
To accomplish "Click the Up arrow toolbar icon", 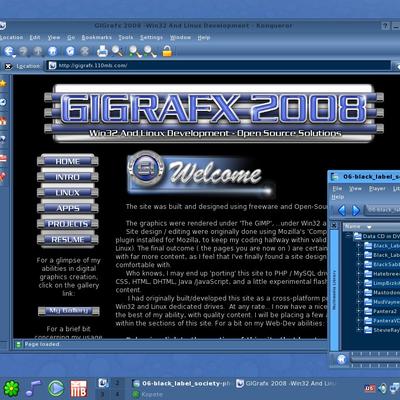I will pyautogui.click(x=38, y=51).
